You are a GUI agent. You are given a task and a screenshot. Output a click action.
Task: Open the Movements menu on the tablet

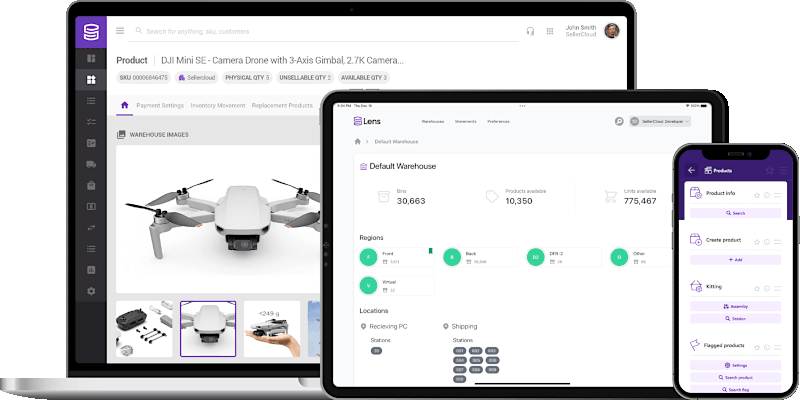pos(465,121)
